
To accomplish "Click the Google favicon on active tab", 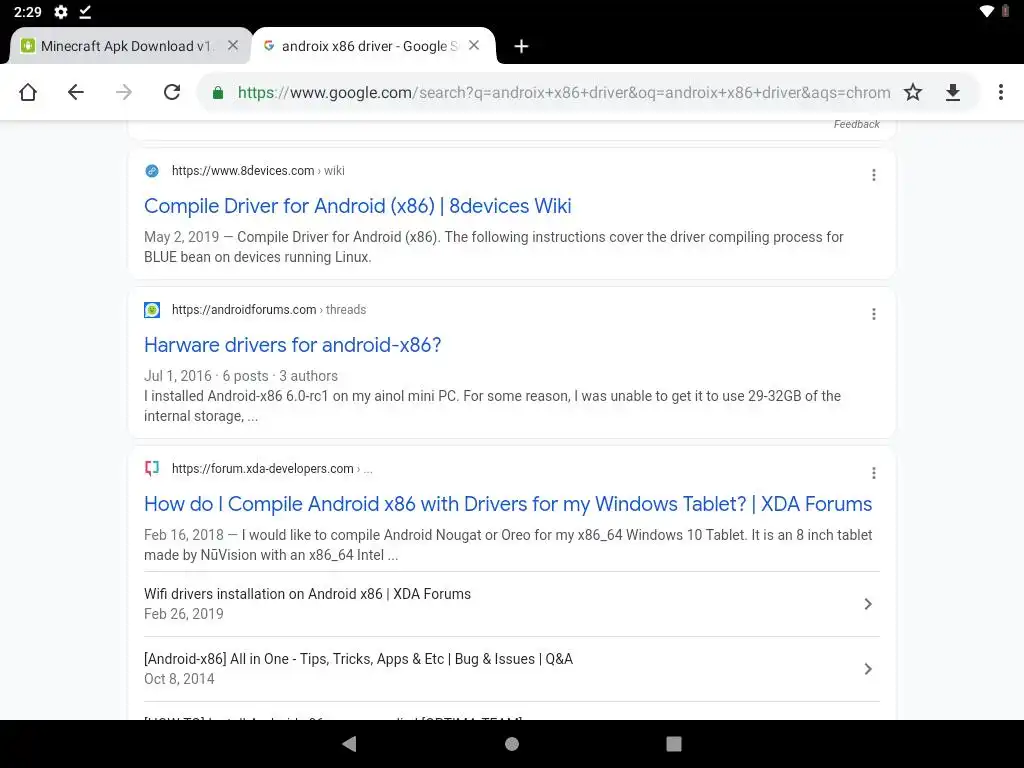I will 268,46.
